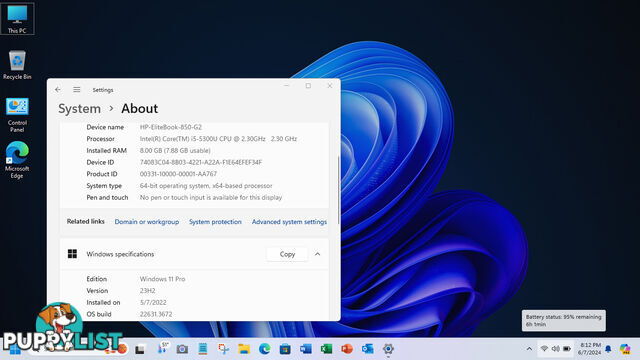640x360 pixels.
Task: Select the 23H2 version value
Action: pos(147,291)
